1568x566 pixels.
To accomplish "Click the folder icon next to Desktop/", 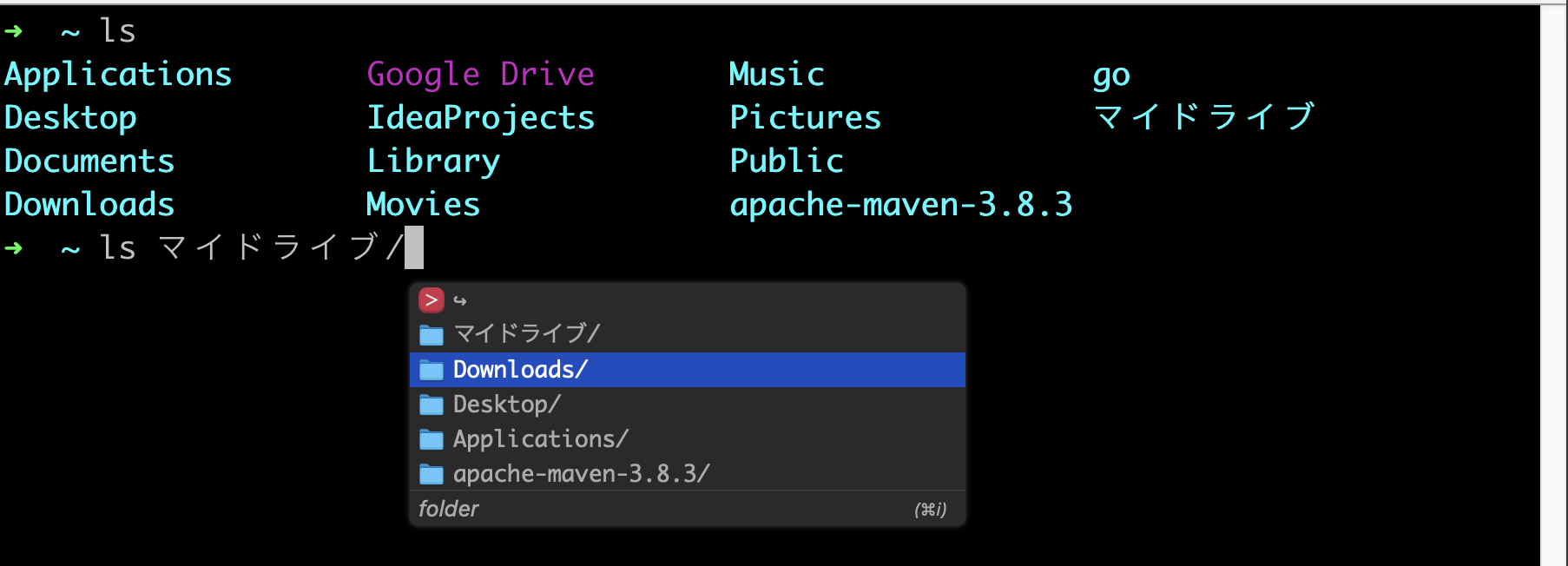I will pos(430,404).
